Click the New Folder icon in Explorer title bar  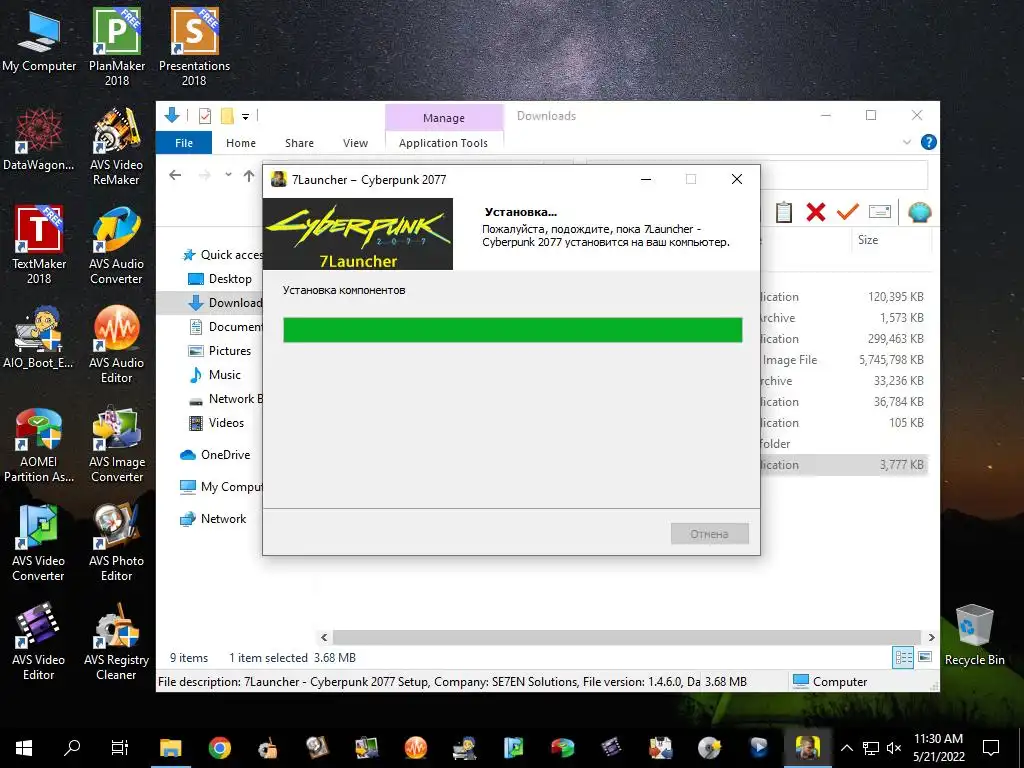[227, 116]
